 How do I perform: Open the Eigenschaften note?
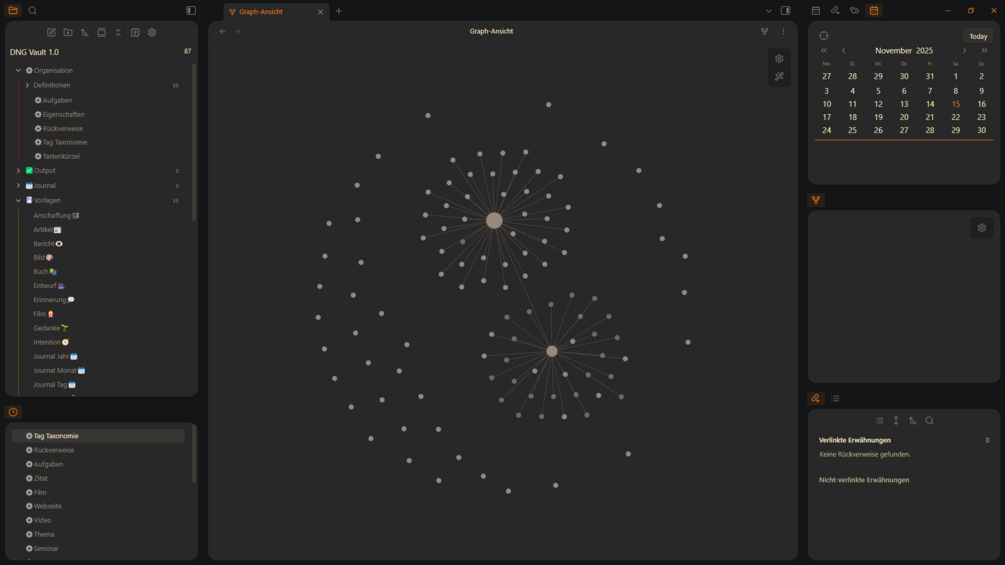click(60, 115)
